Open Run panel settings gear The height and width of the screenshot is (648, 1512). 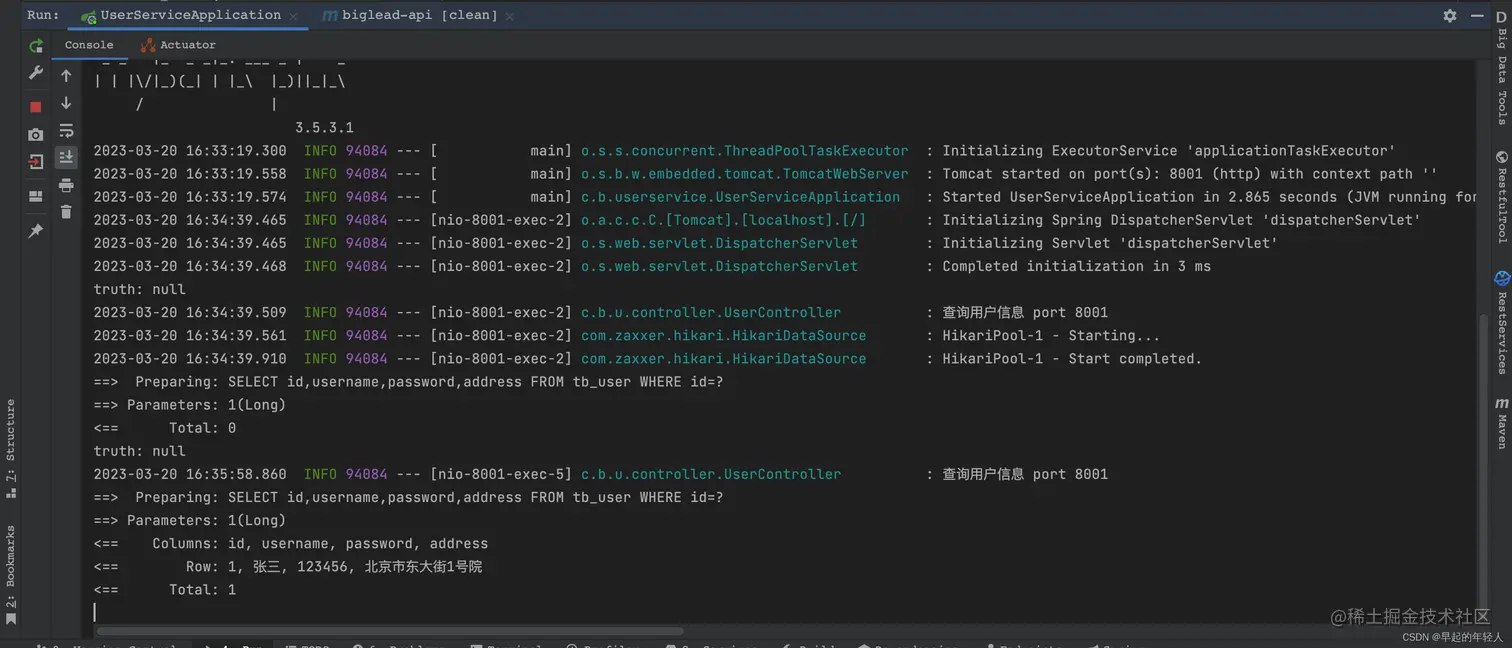1450,15
